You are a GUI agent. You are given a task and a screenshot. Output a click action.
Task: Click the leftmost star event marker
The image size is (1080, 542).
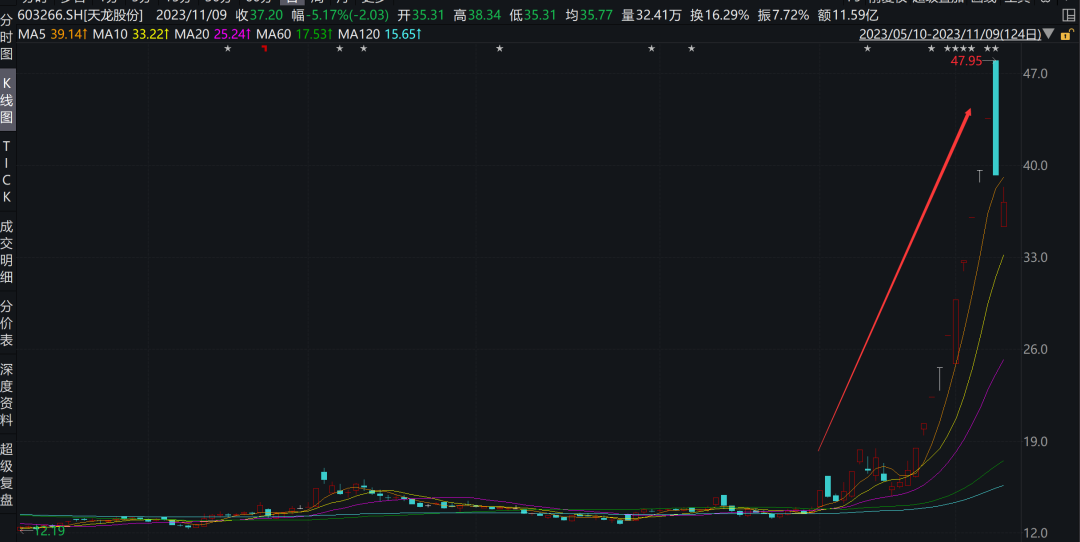click(227, 49)
